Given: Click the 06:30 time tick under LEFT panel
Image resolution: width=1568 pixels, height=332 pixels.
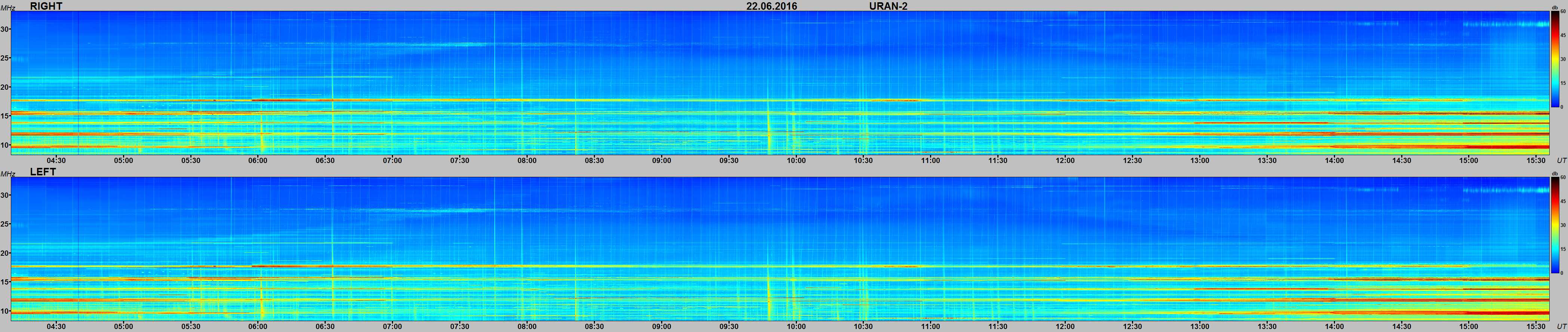Looking at the screenshot, I should pyautogui.click(x=325, y=326).
